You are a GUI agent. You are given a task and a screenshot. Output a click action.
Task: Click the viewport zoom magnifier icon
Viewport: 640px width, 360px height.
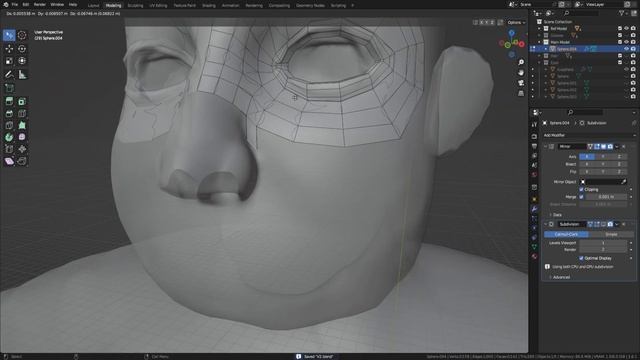click(521, 62)
